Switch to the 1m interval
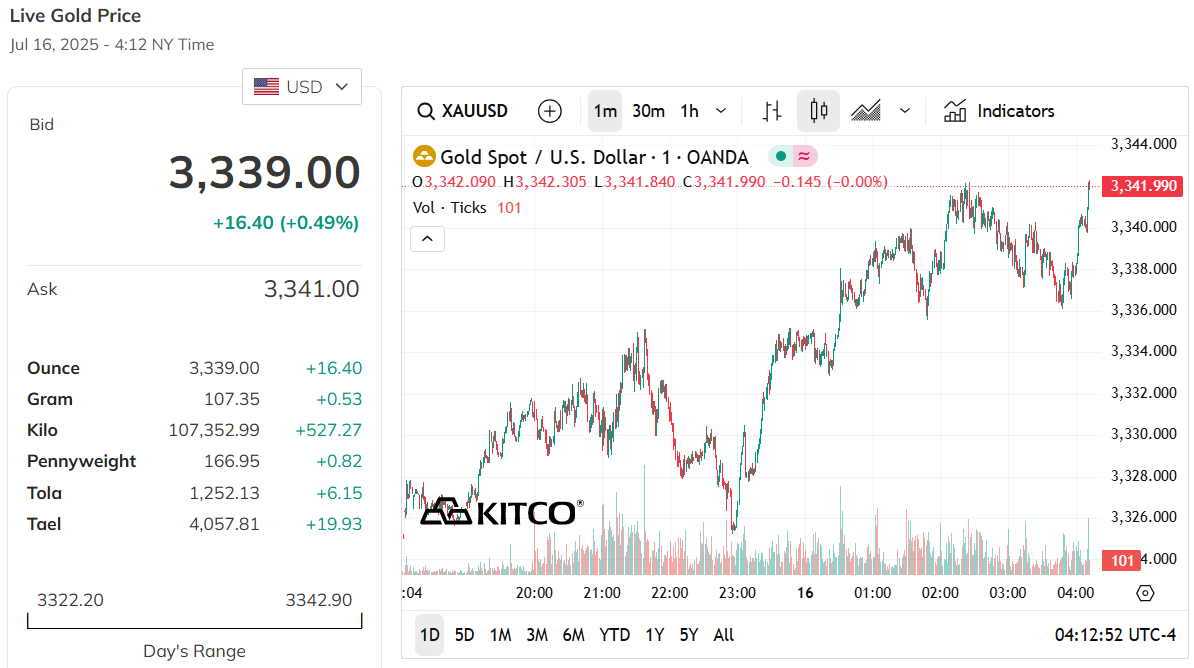Screen dimensions: 1194x668 605,111
